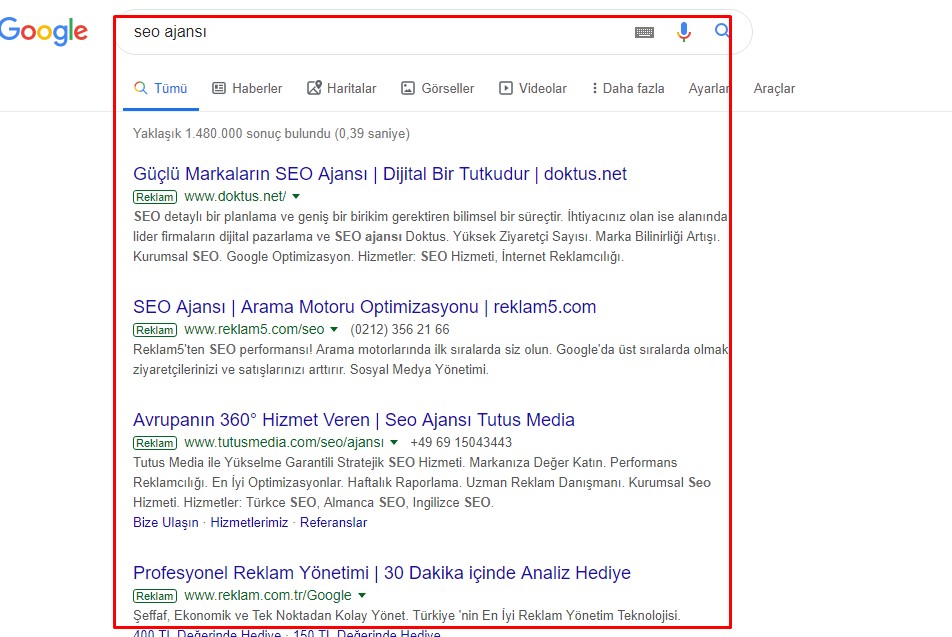Viewport: 952px width, 637px height.
Task: Open the dropdown next to www.reklam.com.tr/Google
Action: point(362,594)
